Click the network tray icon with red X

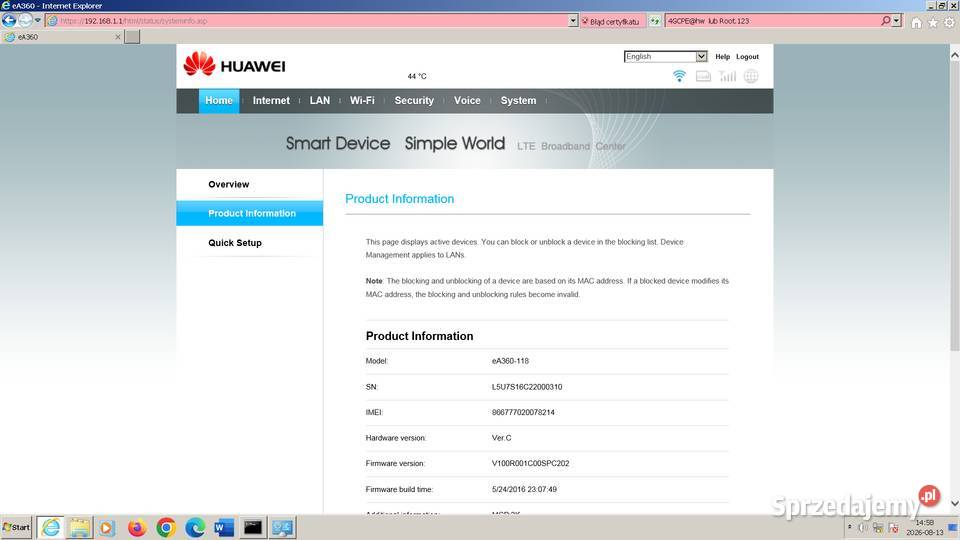click(x=893, y=527)
